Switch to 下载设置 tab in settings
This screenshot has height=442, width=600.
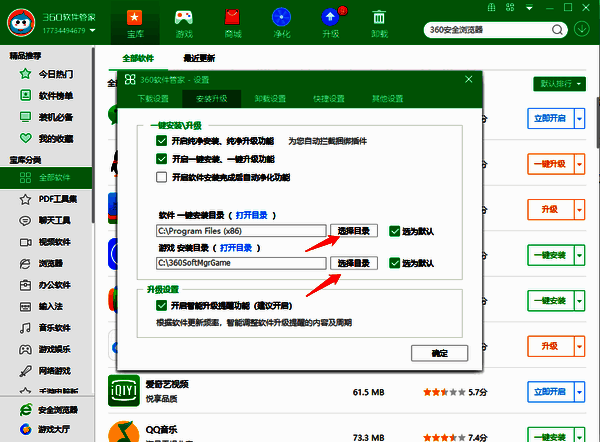[153, 99]
